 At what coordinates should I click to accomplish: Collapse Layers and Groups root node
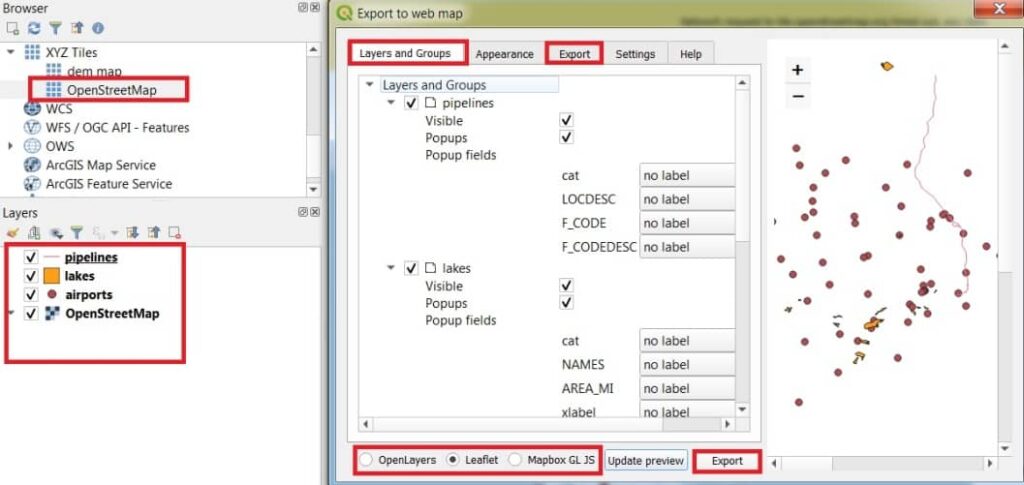click(x=370, y=85)
